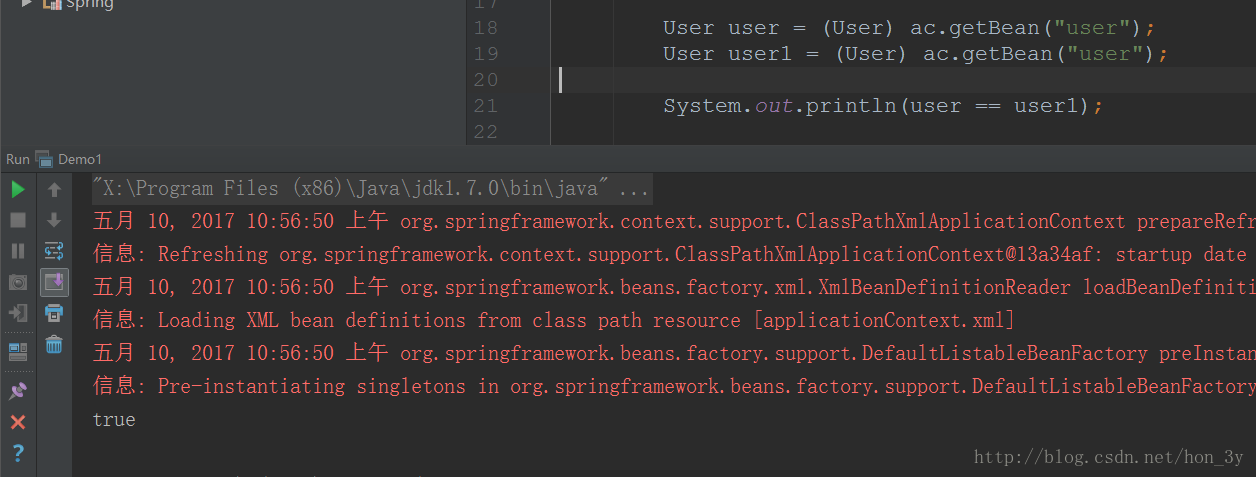Click line number 20 in the gutter
The image size is (1256, 477).
(486, 80)
